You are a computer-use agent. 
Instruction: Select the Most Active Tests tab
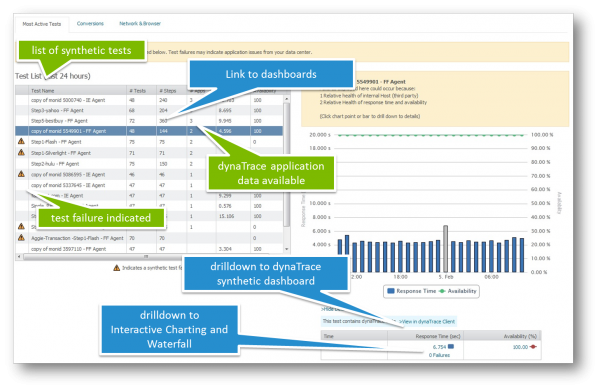(x=42, y=24)
